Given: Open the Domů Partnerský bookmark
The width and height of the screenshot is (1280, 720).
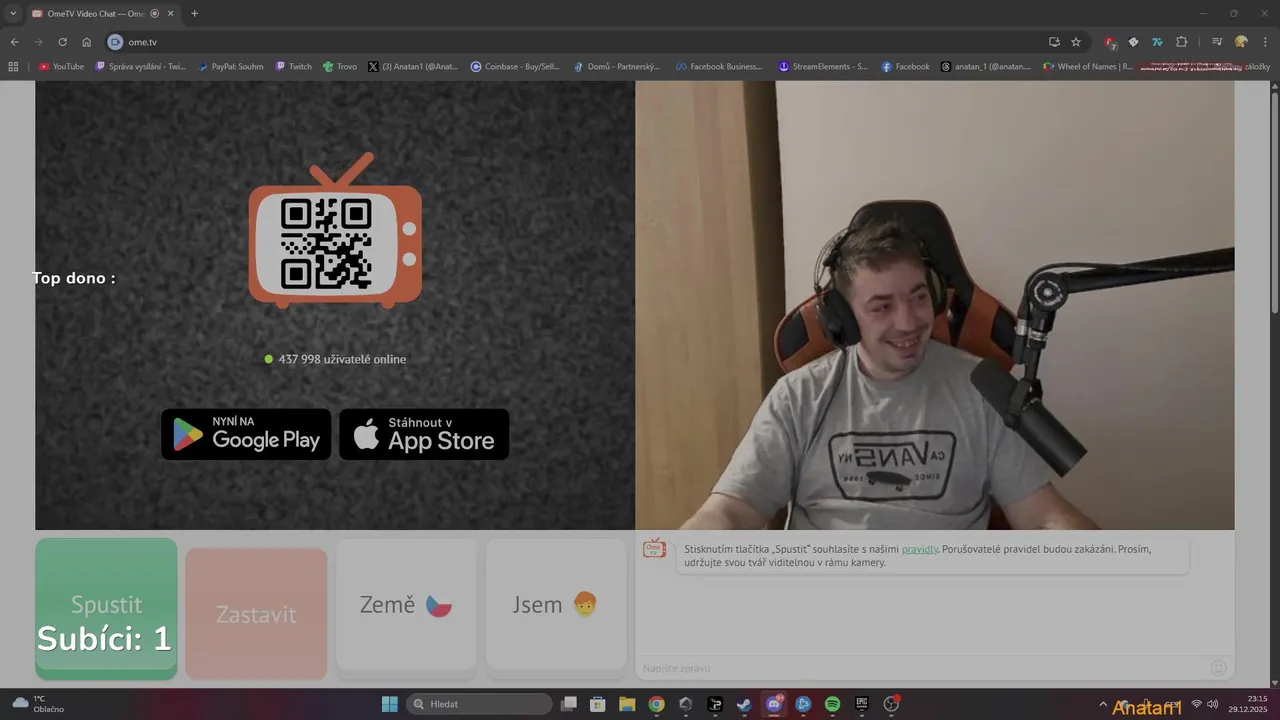Looking at the screenshot, I should (616, 67).
